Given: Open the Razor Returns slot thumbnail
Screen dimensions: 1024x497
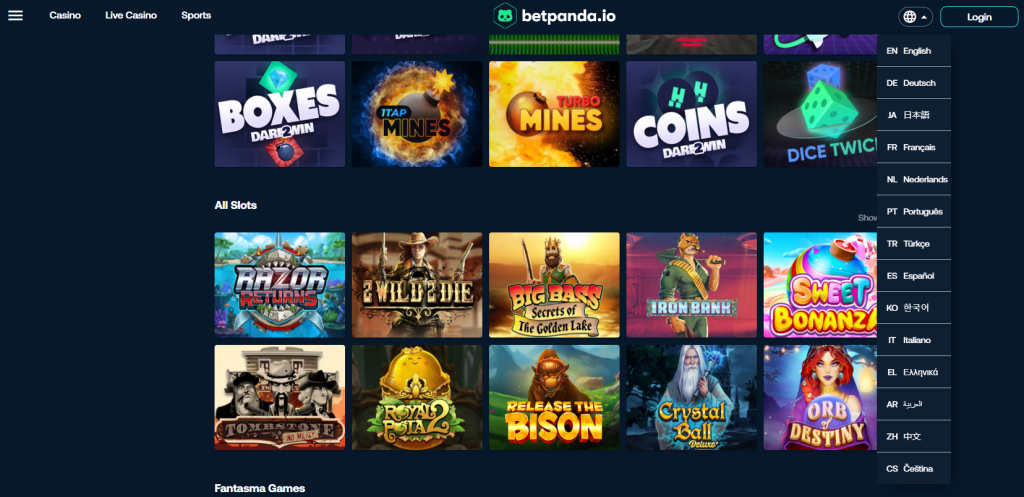Looking at the screenshot, I should click(x=280, y=285).
